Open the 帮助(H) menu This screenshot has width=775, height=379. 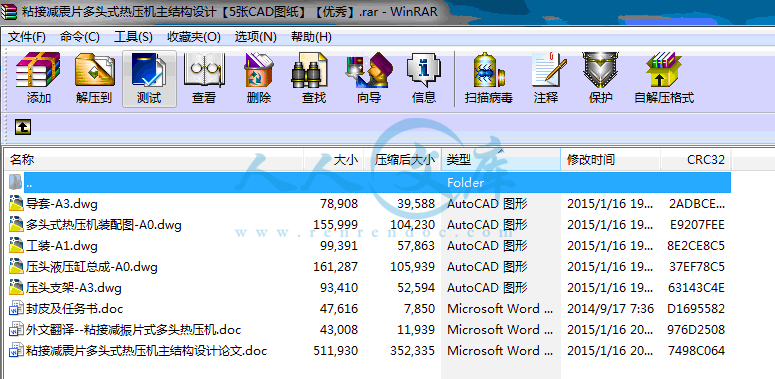[x=311, y=37]
